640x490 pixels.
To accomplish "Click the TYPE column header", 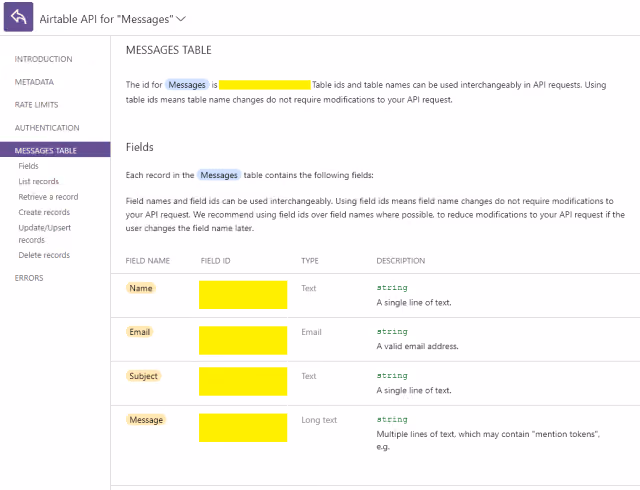I will click(310, 261).
